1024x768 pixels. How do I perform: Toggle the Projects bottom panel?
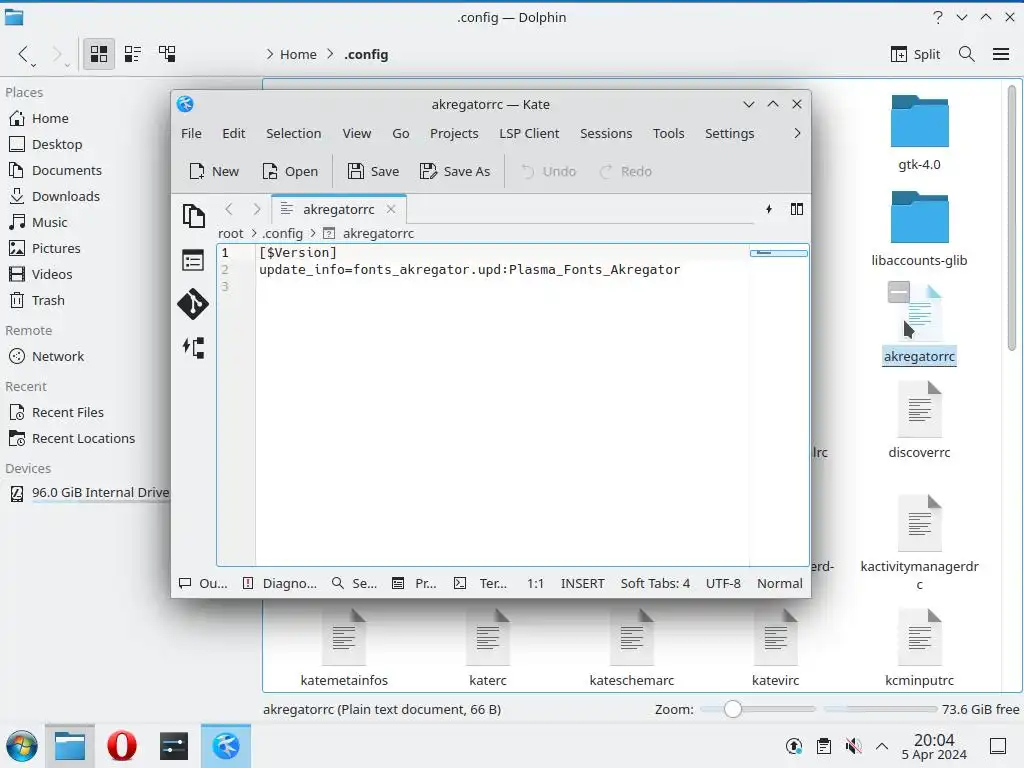(x=414, y=583)
